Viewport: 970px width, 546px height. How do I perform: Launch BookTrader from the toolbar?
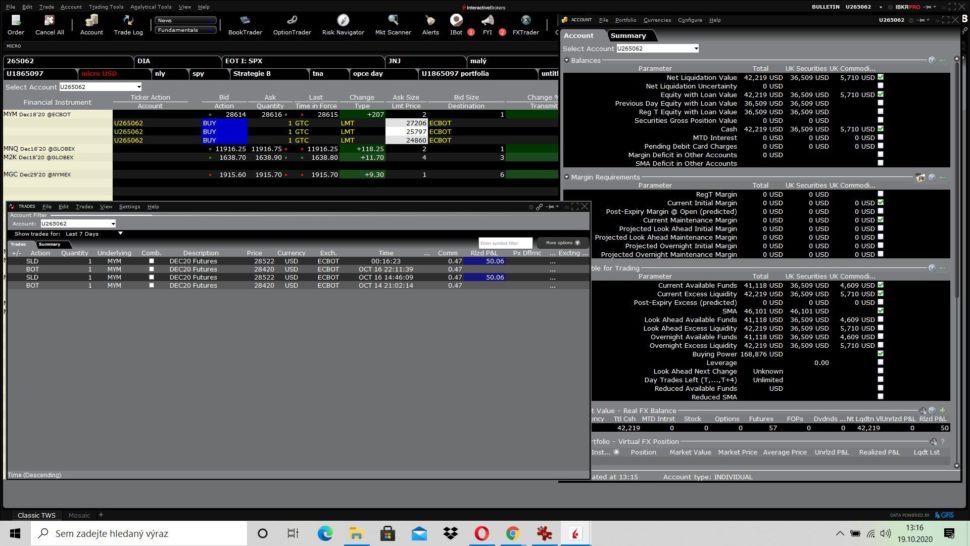[245, 25]
